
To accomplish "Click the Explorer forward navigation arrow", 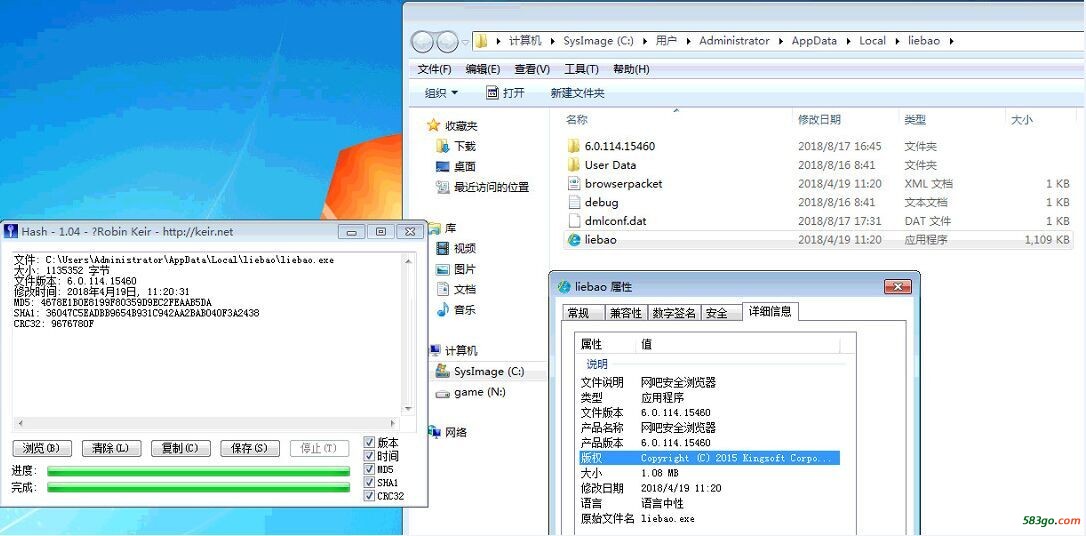I will (447, 42).
